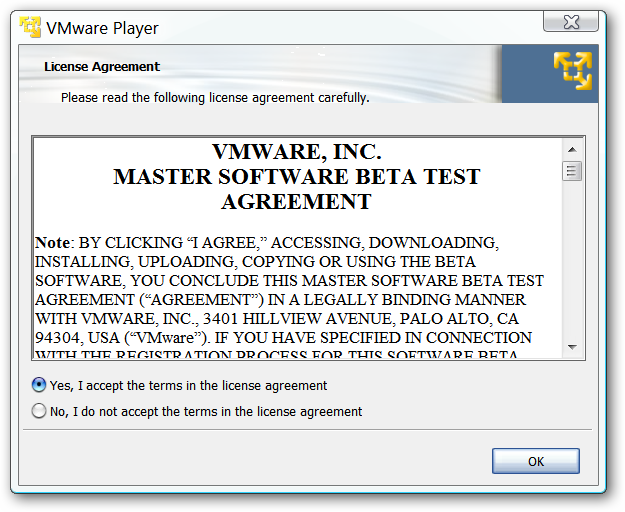Click the OK button
625x512 pixels.
(536, 461)
